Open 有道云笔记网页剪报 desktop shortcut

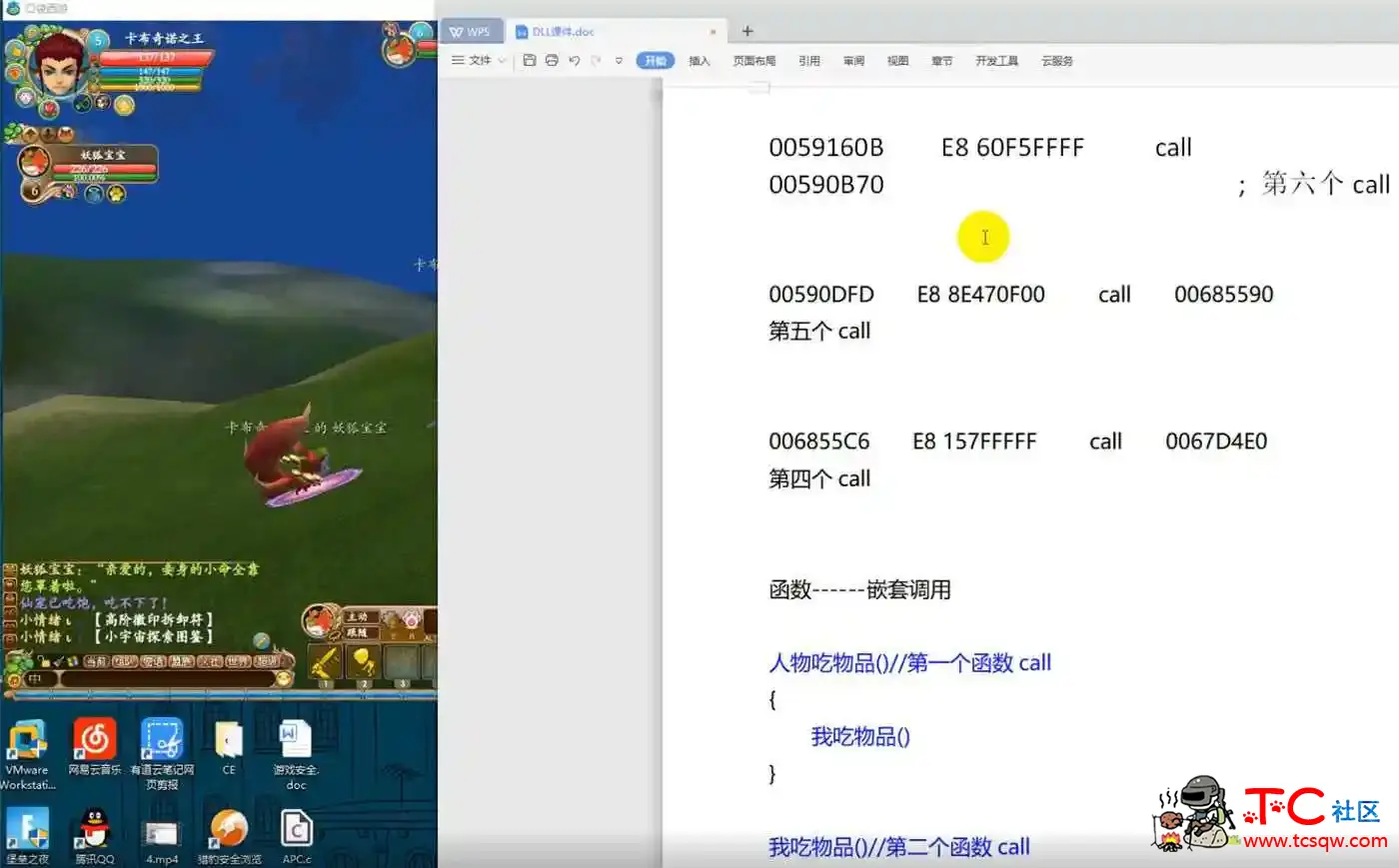(162, 754)
